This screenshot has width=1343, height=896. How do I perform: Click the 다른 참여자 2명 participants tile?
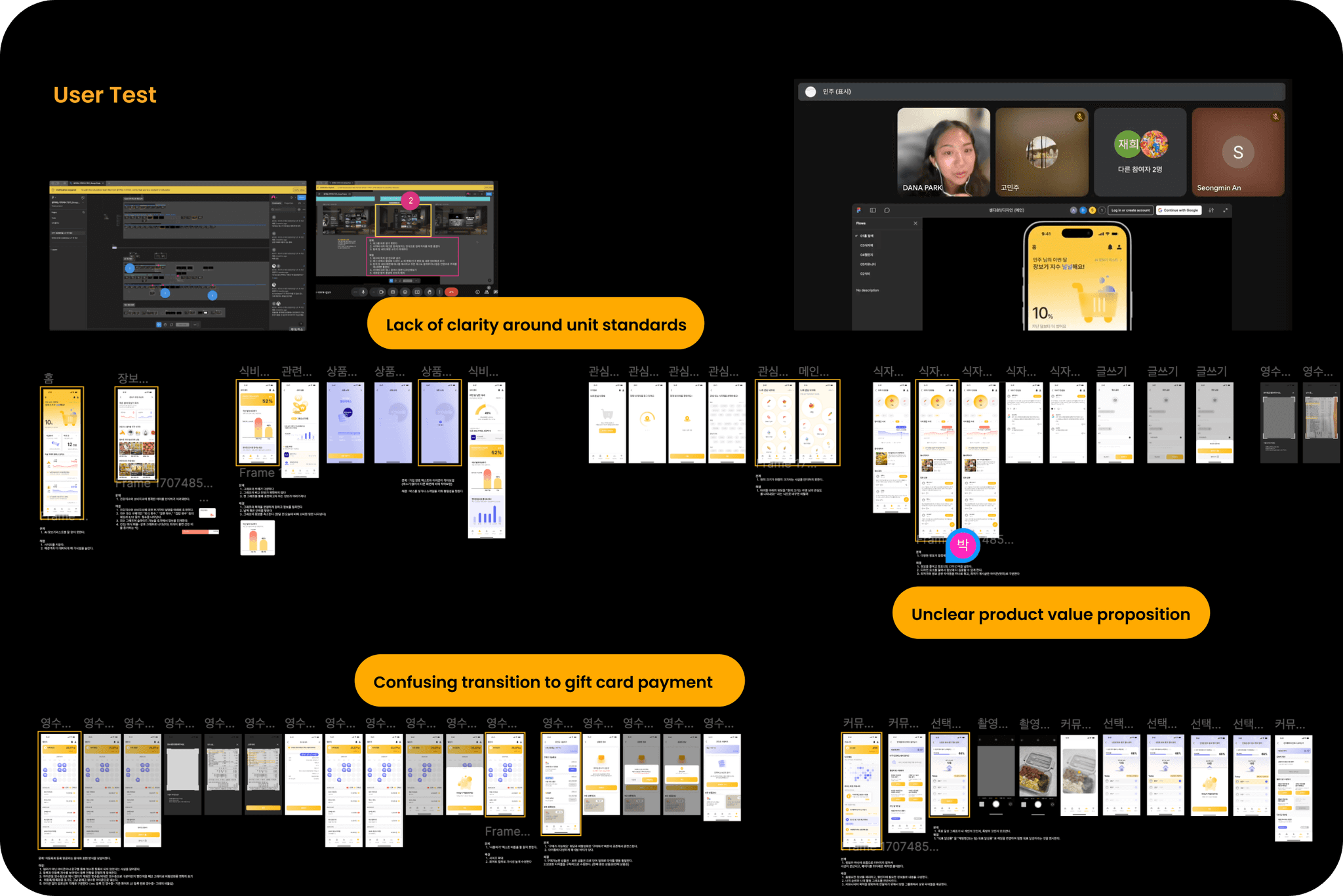(1140, 152)
